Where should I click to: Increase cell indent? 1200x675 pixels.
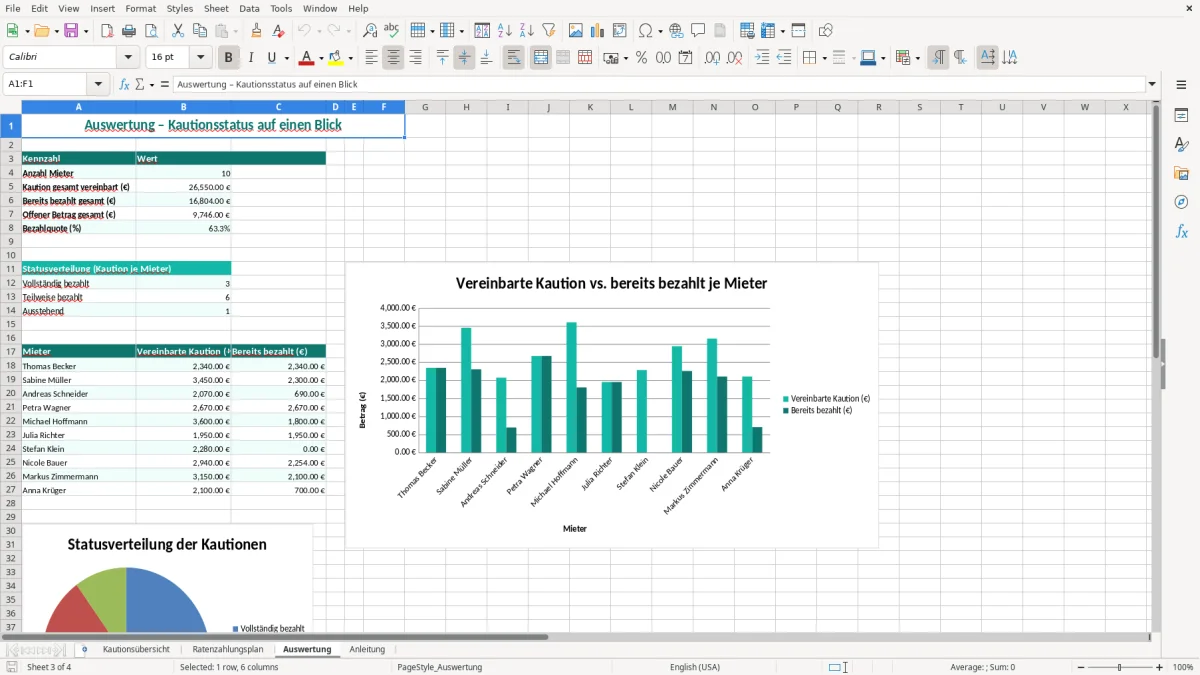pyautogui.click(x=762, y=58)
